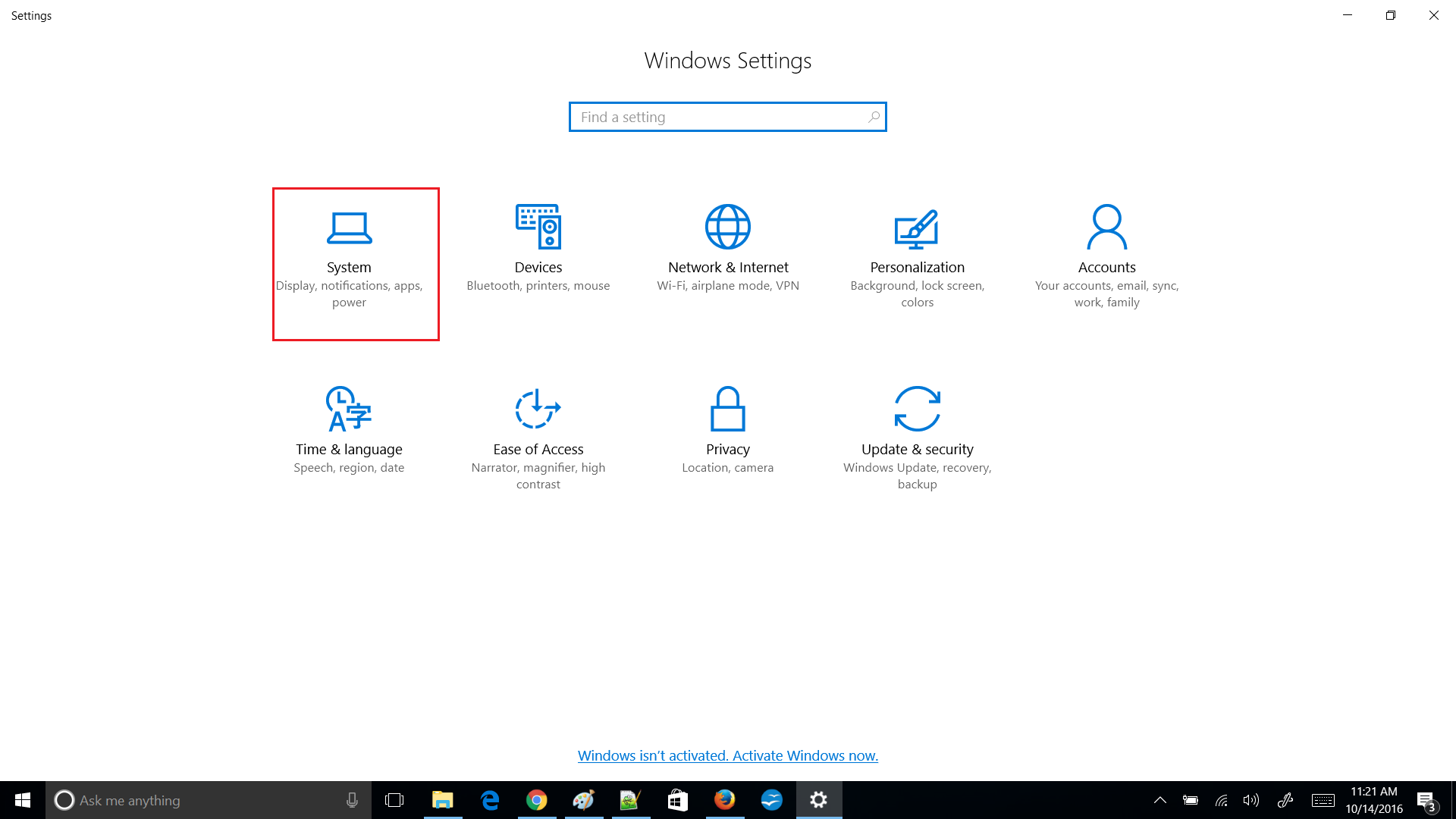Open the Personalization paintbrush-monitor icon
1456x819 pixels.
tap(917, 228)
